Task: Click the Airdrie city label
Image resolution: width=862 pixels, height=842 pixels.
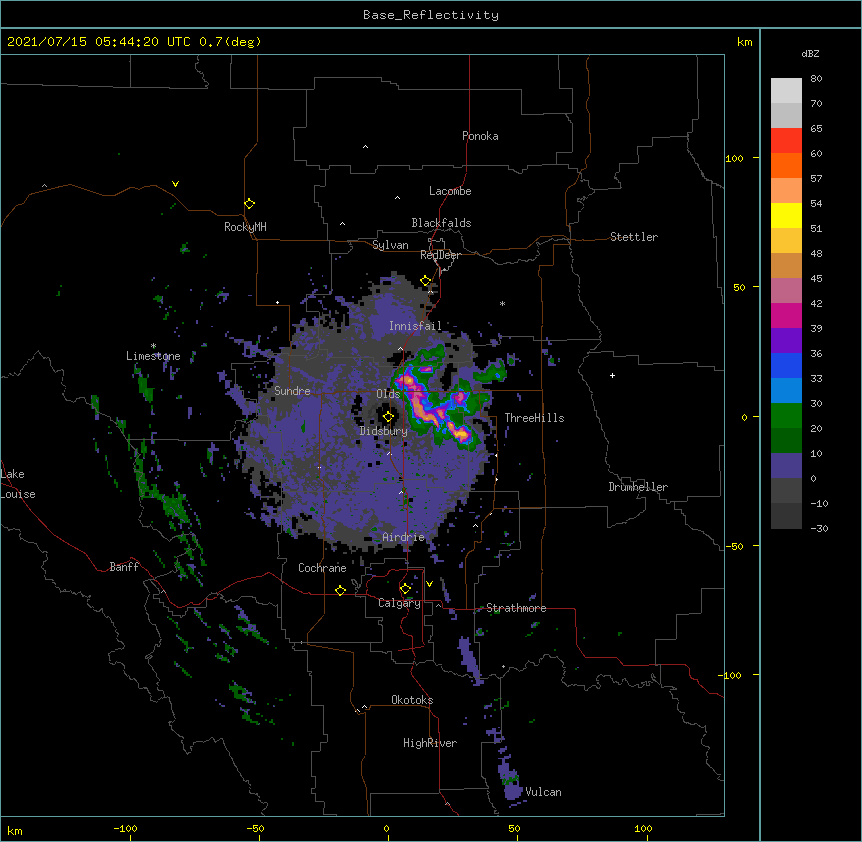Action: click(x=404, y=537)
